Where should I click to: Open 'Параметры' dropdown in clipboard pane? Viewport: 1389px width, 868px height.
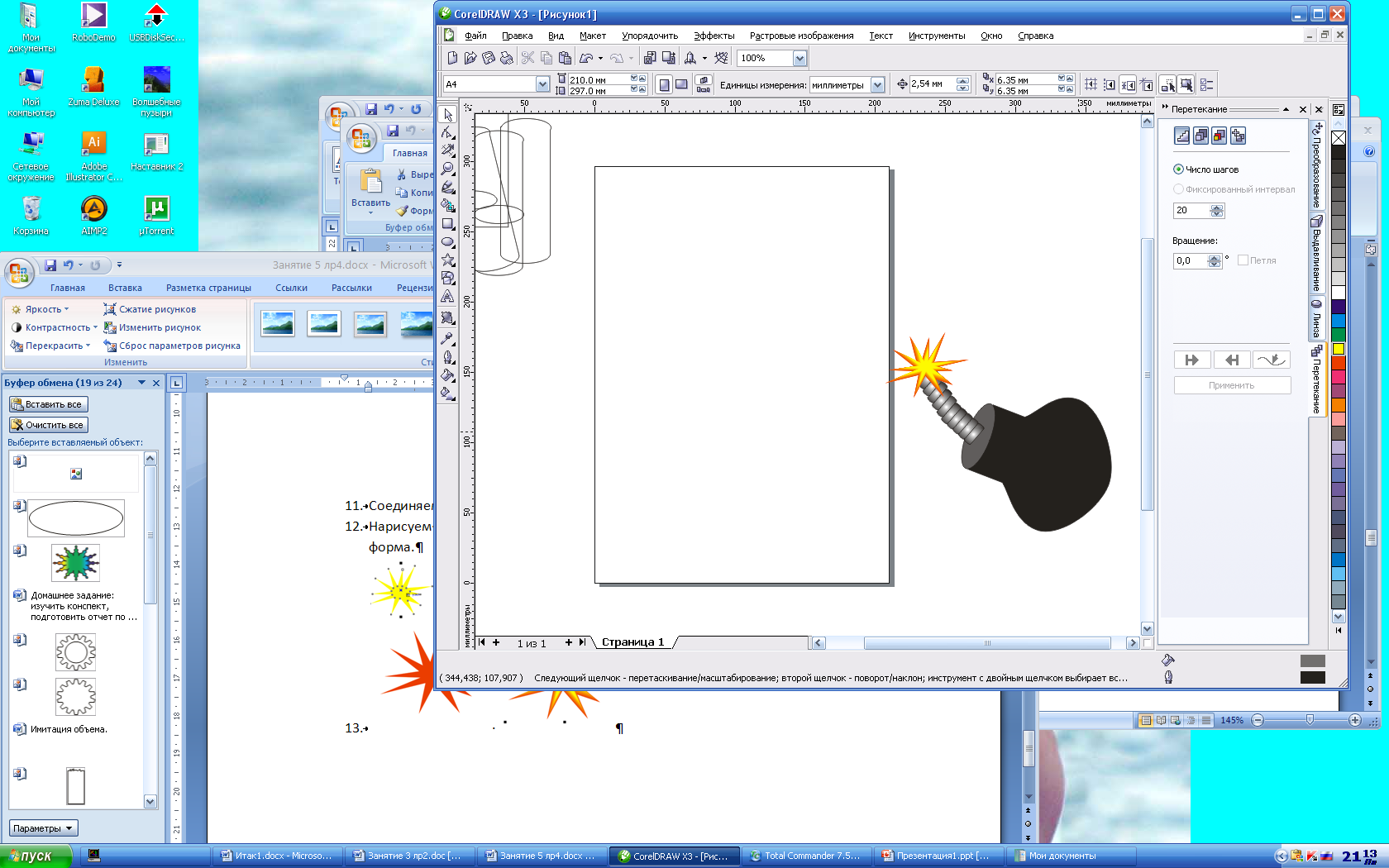[43, 828]
